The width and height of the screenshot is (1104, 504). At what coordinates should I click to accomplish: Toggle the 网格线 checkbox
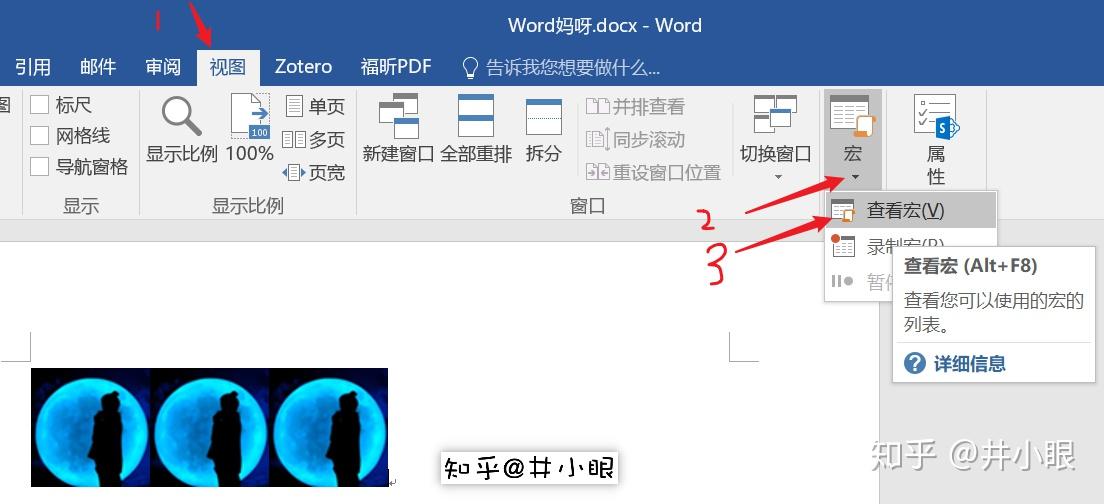(x=39, y=135)
